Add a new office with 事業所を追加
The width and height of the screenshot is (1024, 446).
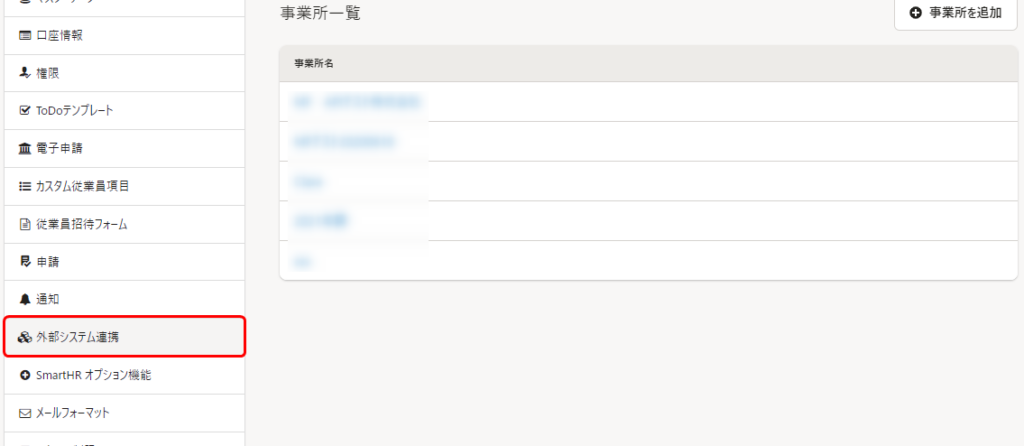point(955,14)
